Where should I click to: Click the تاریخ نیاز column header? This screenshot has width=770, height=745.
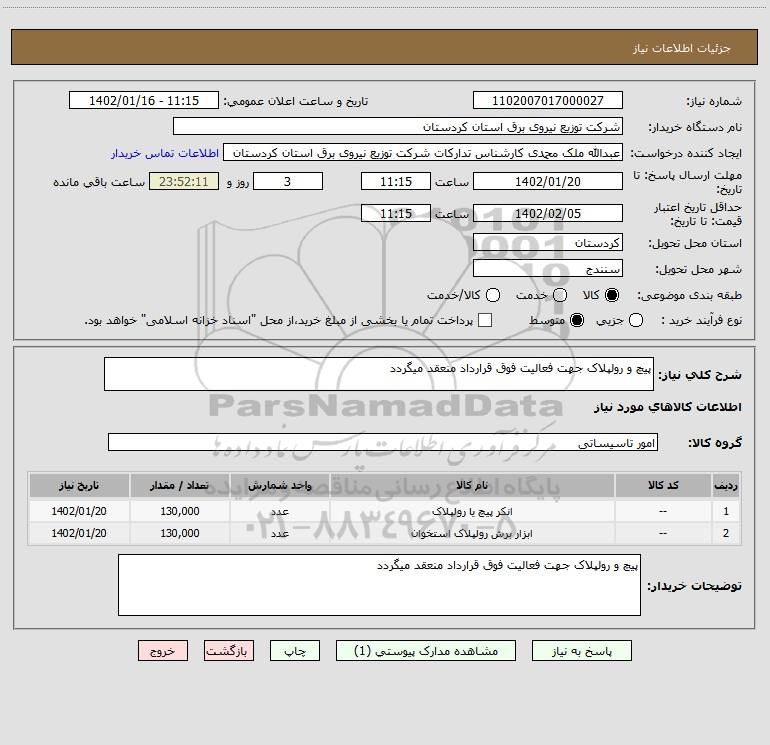[79, 486]
